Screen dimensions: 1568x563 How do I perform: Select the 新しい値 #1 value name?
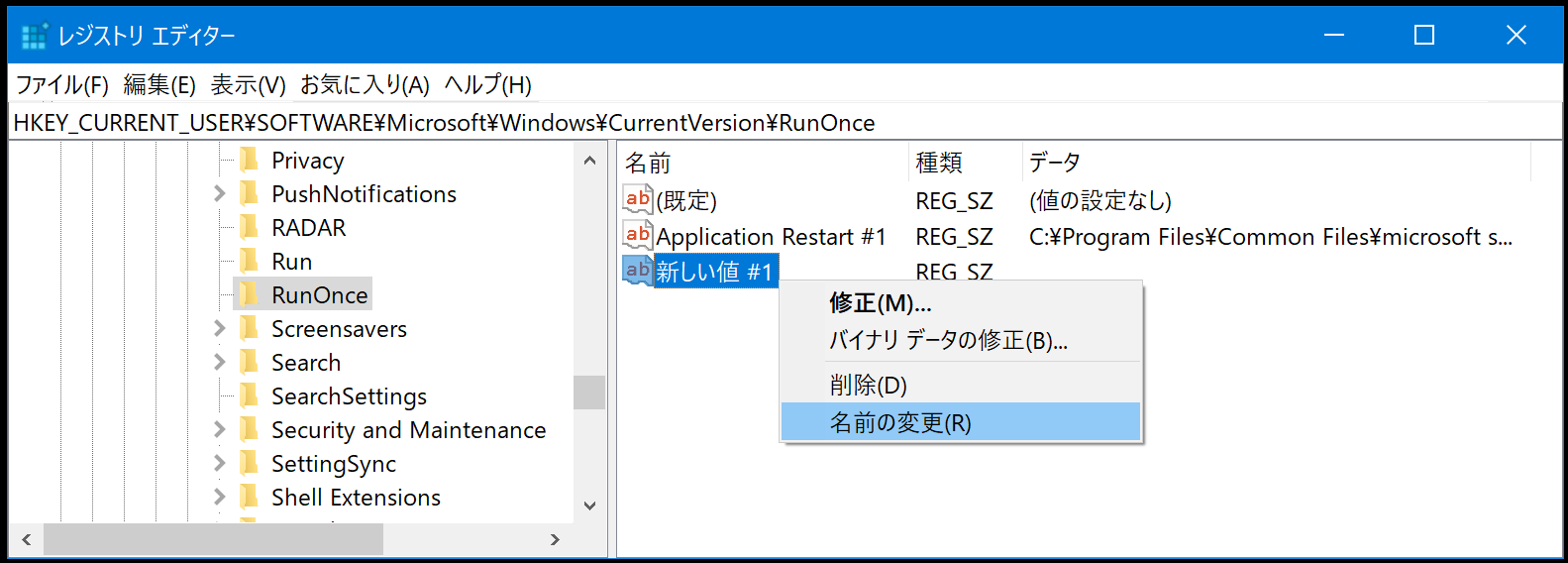[x=716, y=271]
